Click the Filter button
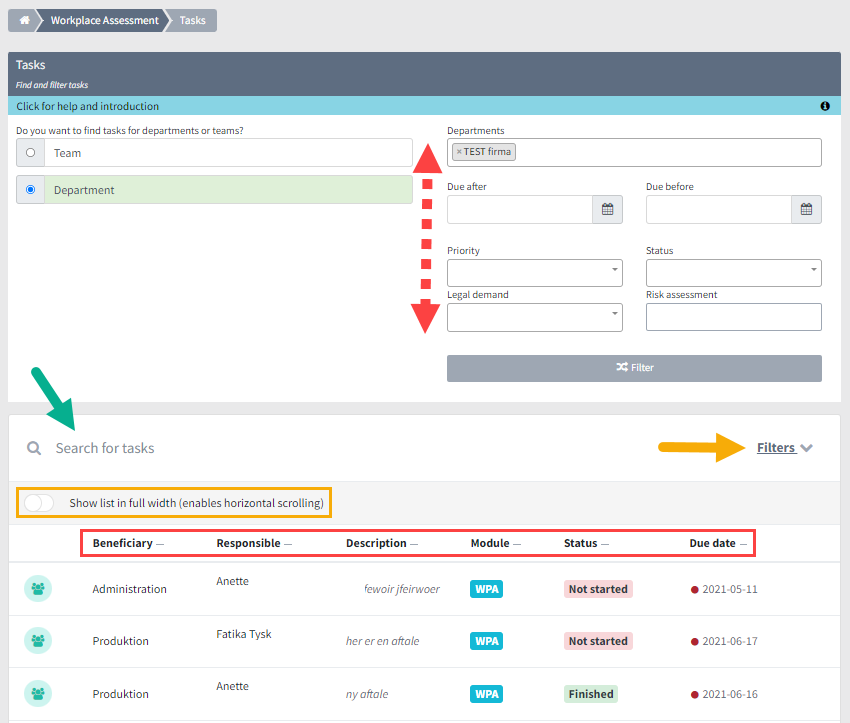The image size is (850, 723). click(x=634, y=369)
